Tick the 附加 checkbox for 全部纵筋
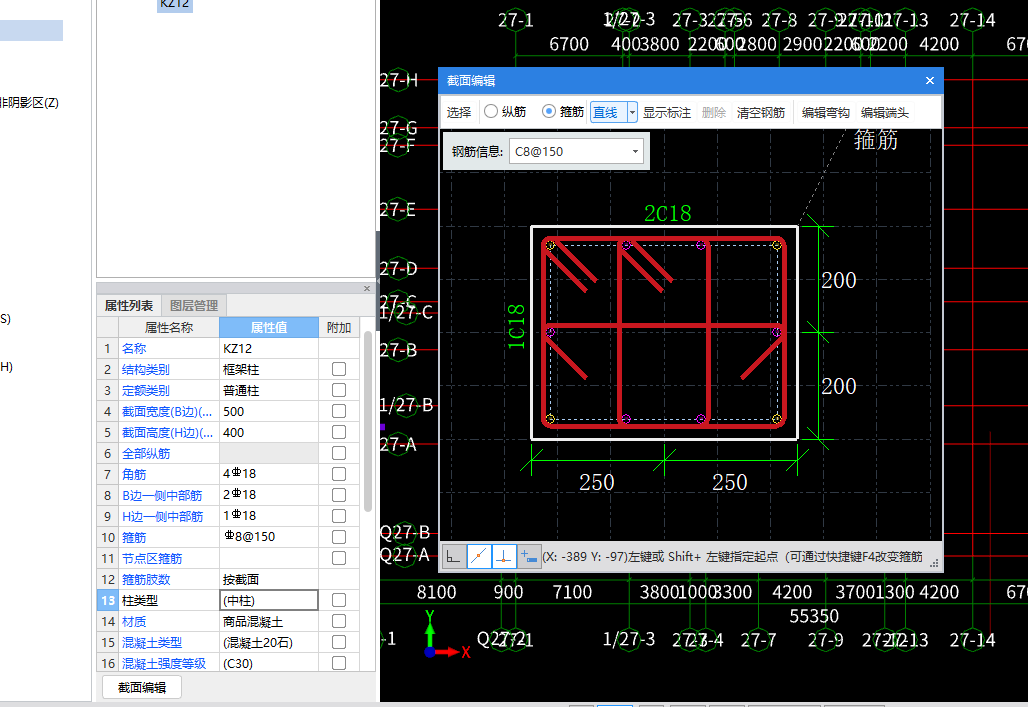1028x707 pixels. 339,453
